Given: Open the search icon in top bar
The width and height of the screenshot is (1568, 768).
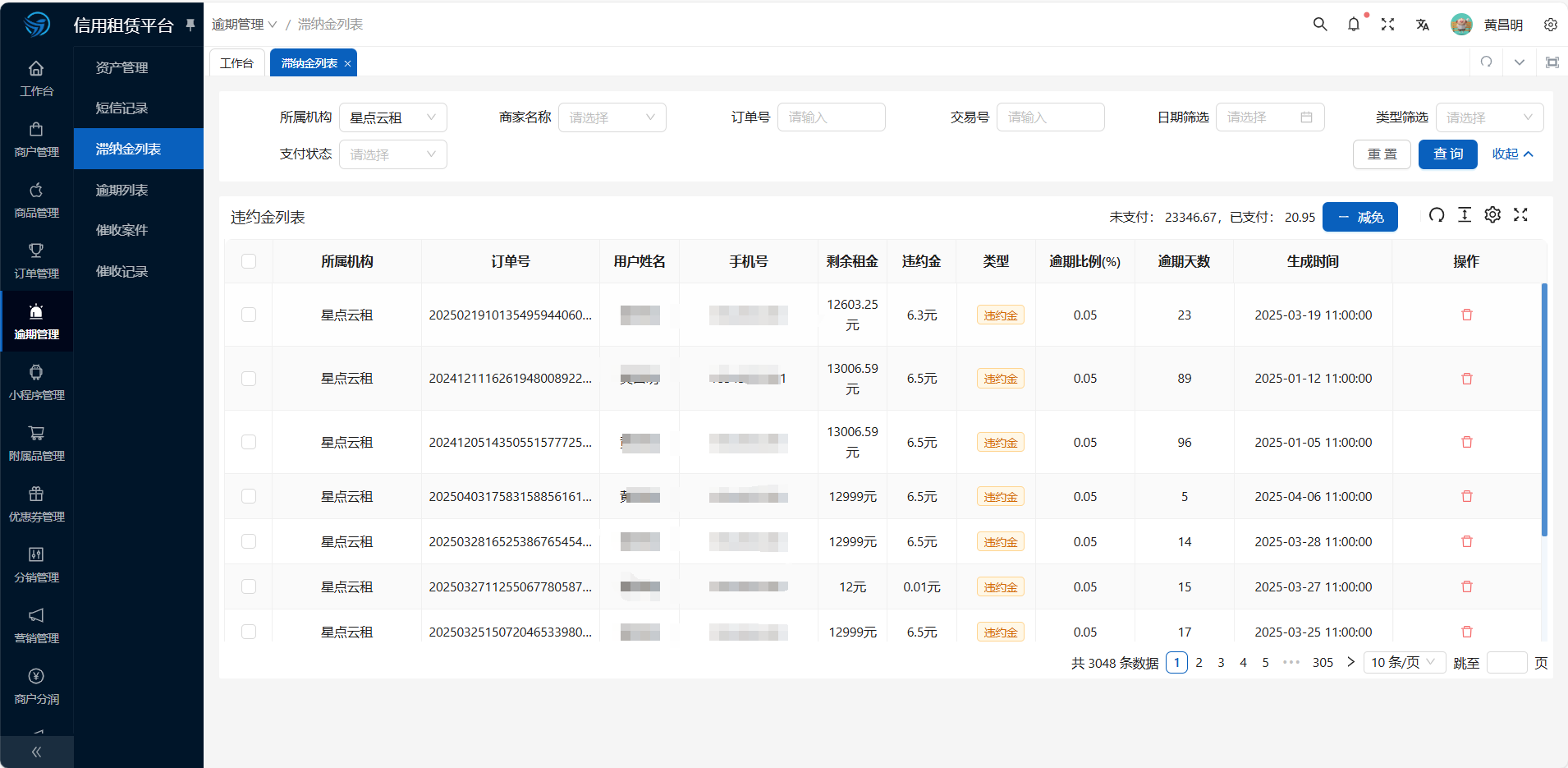Looking at the screenshot, I should click(1320, 25).
